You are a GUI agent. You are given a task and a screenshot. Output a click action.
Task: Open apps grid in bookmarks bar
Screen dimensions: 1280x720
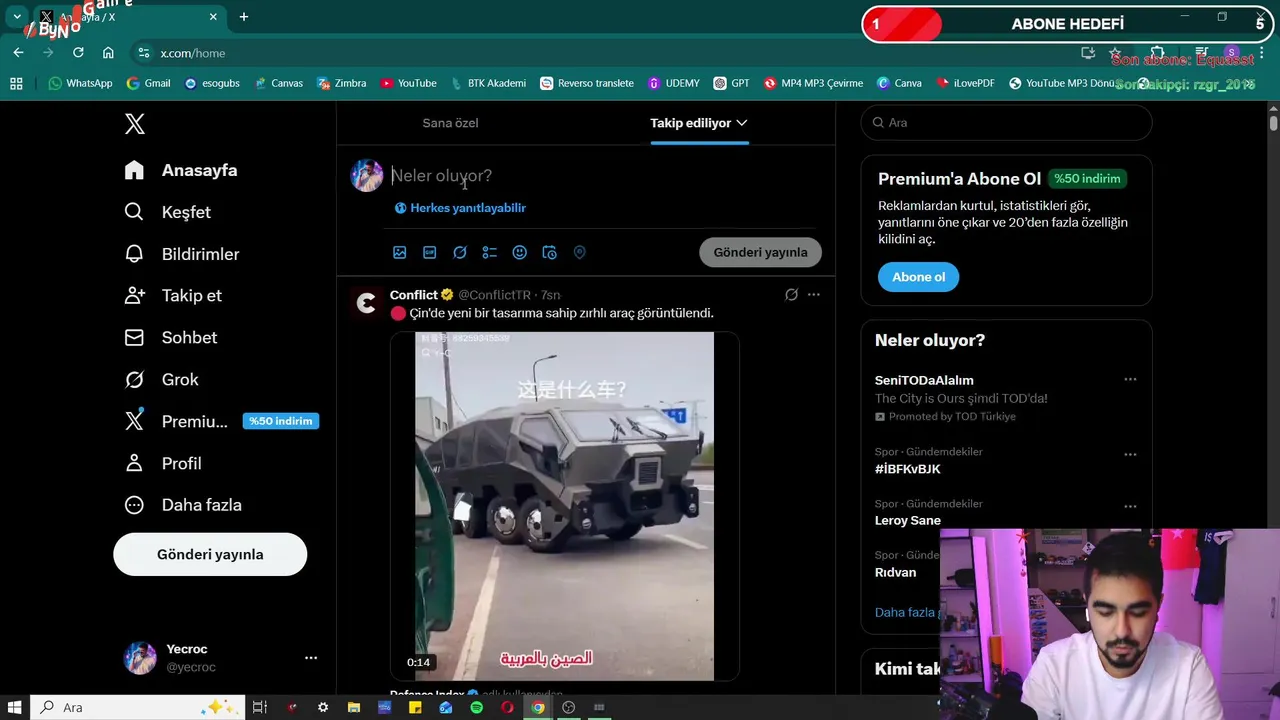pyautogui.click(x=16, y=84)
